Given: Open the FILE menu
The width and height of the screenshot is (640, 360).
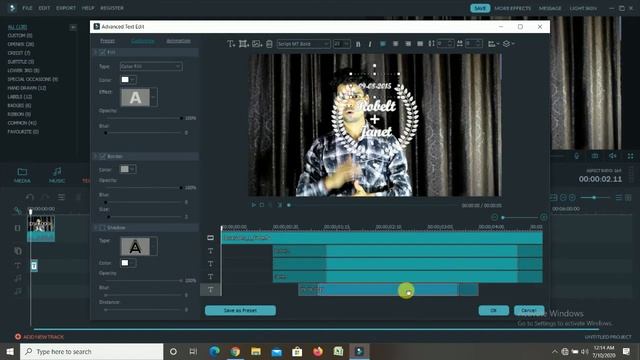Looking at the screenshot, I should pyautogui.click(x=27, y=8).
